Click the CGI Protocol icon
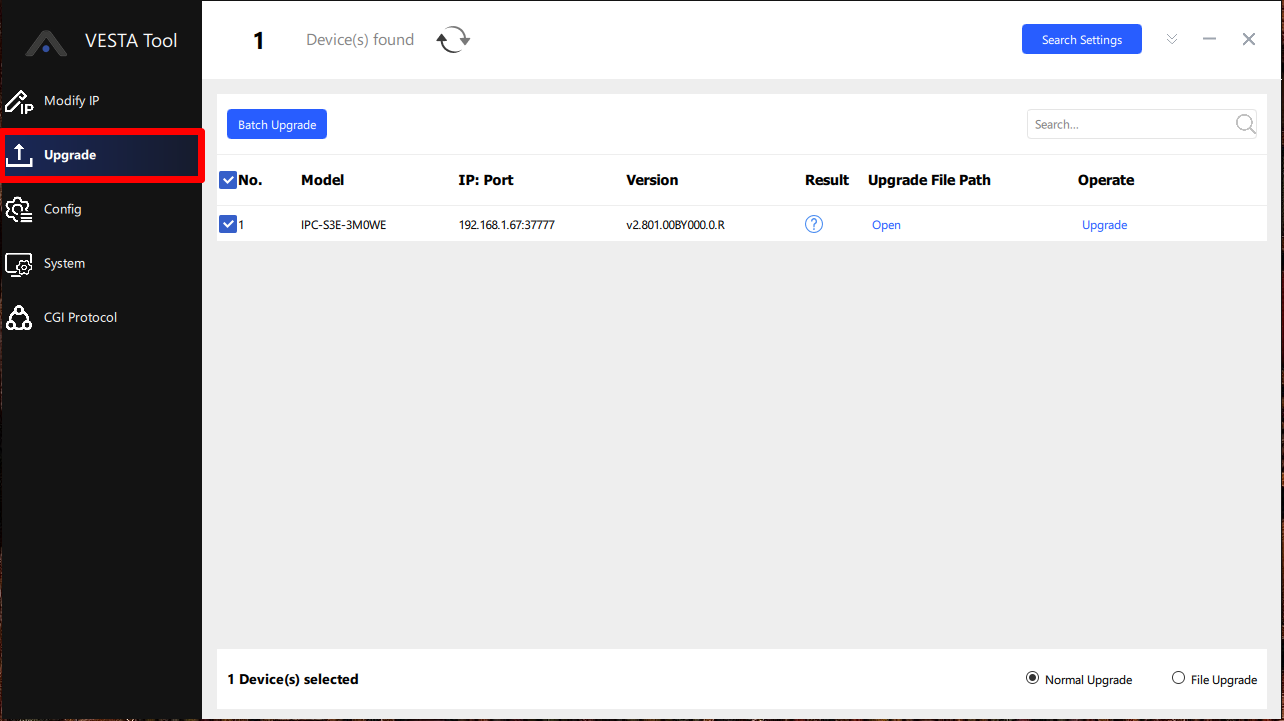 [19, 318]
